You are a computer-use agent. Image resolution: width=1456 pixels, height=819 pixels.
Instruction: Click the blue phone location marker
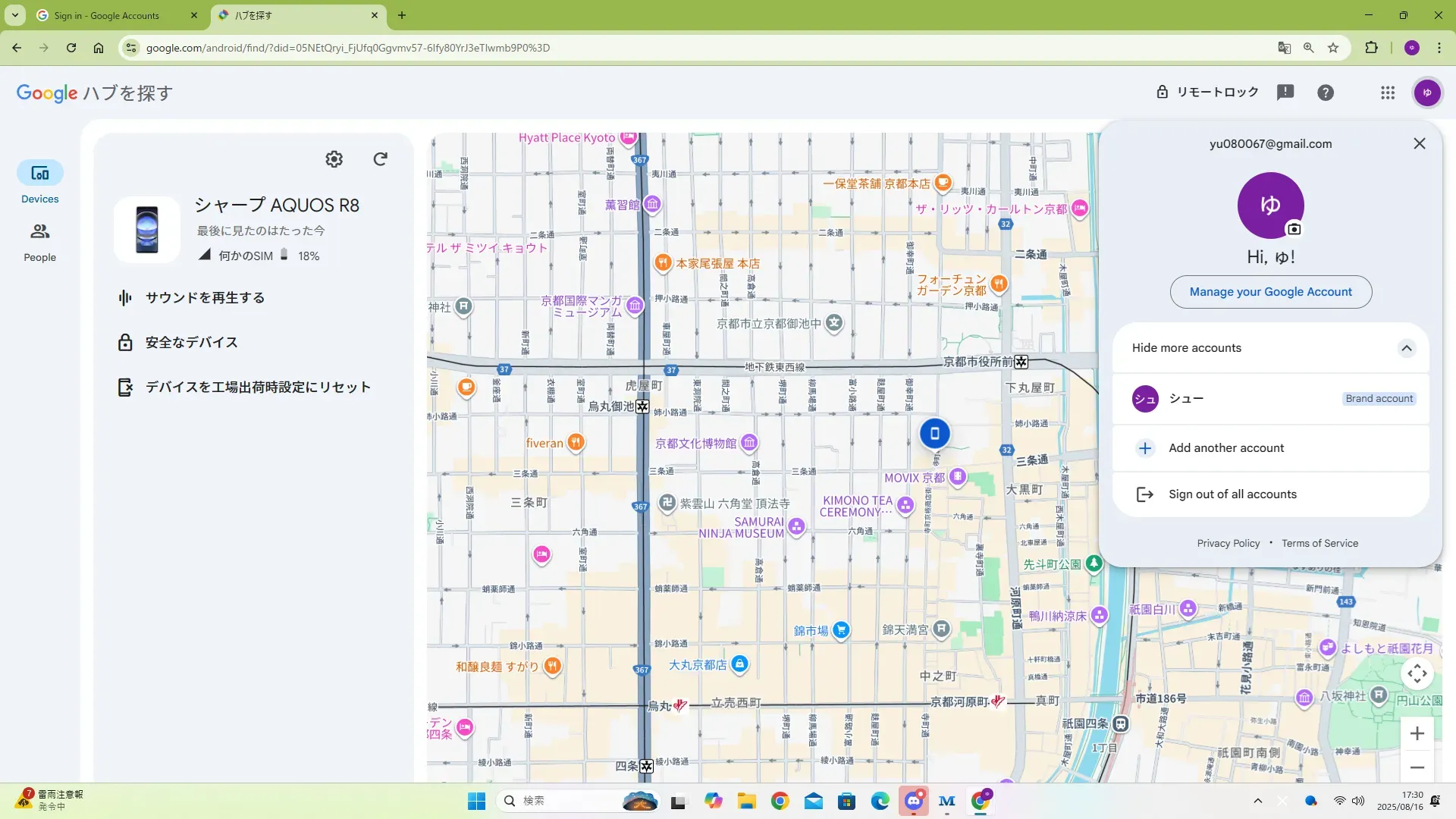[934, 433]
